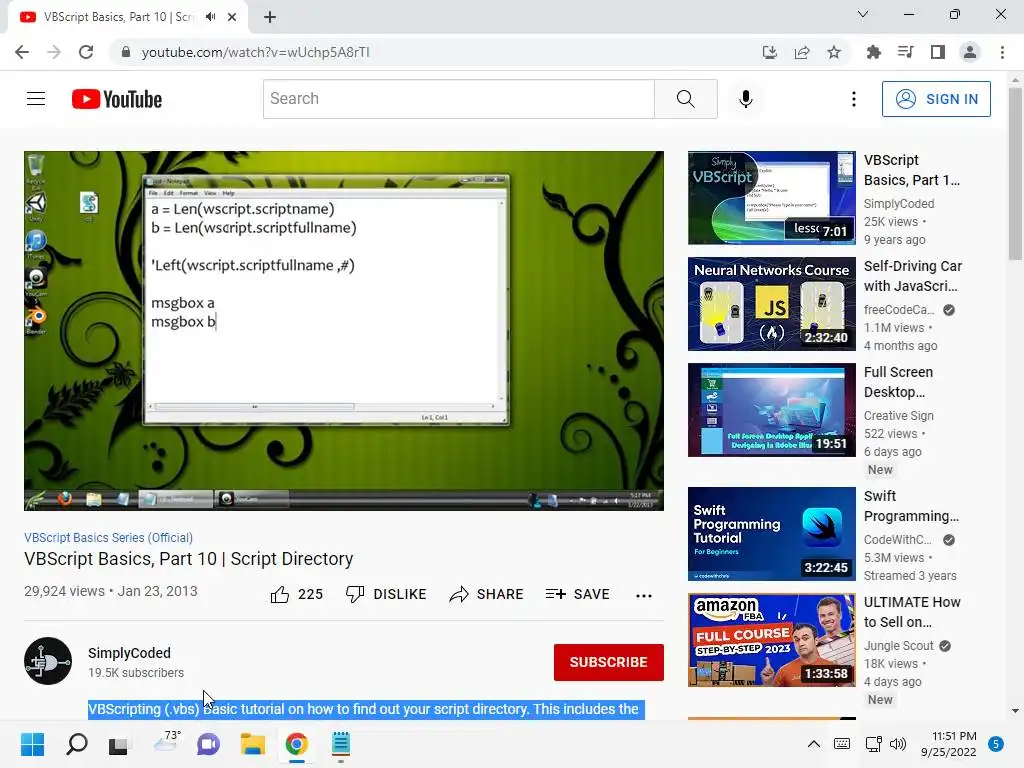Install app icon in address bar
The width and height of the screenshot is (1024, 768).
click(770, 52)
